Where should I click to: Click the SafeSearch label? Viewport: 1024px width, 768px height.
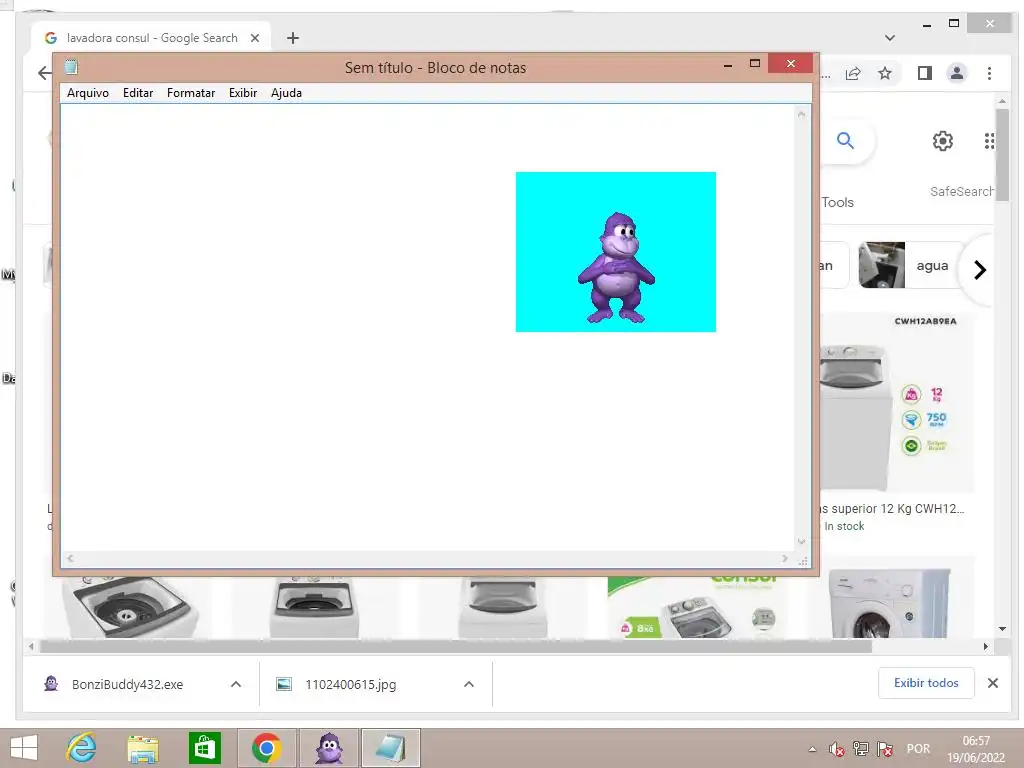click(x=962, y=191)
